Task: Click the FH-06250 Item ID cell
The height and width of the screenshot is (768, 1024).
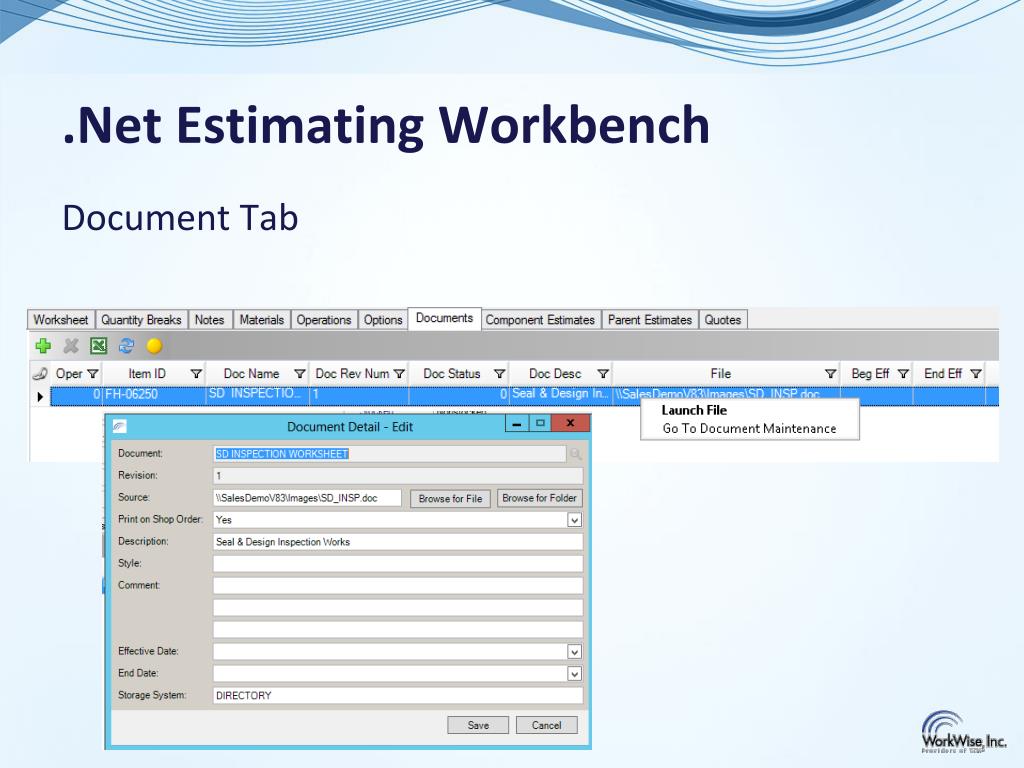Action: tap(154, 394)
